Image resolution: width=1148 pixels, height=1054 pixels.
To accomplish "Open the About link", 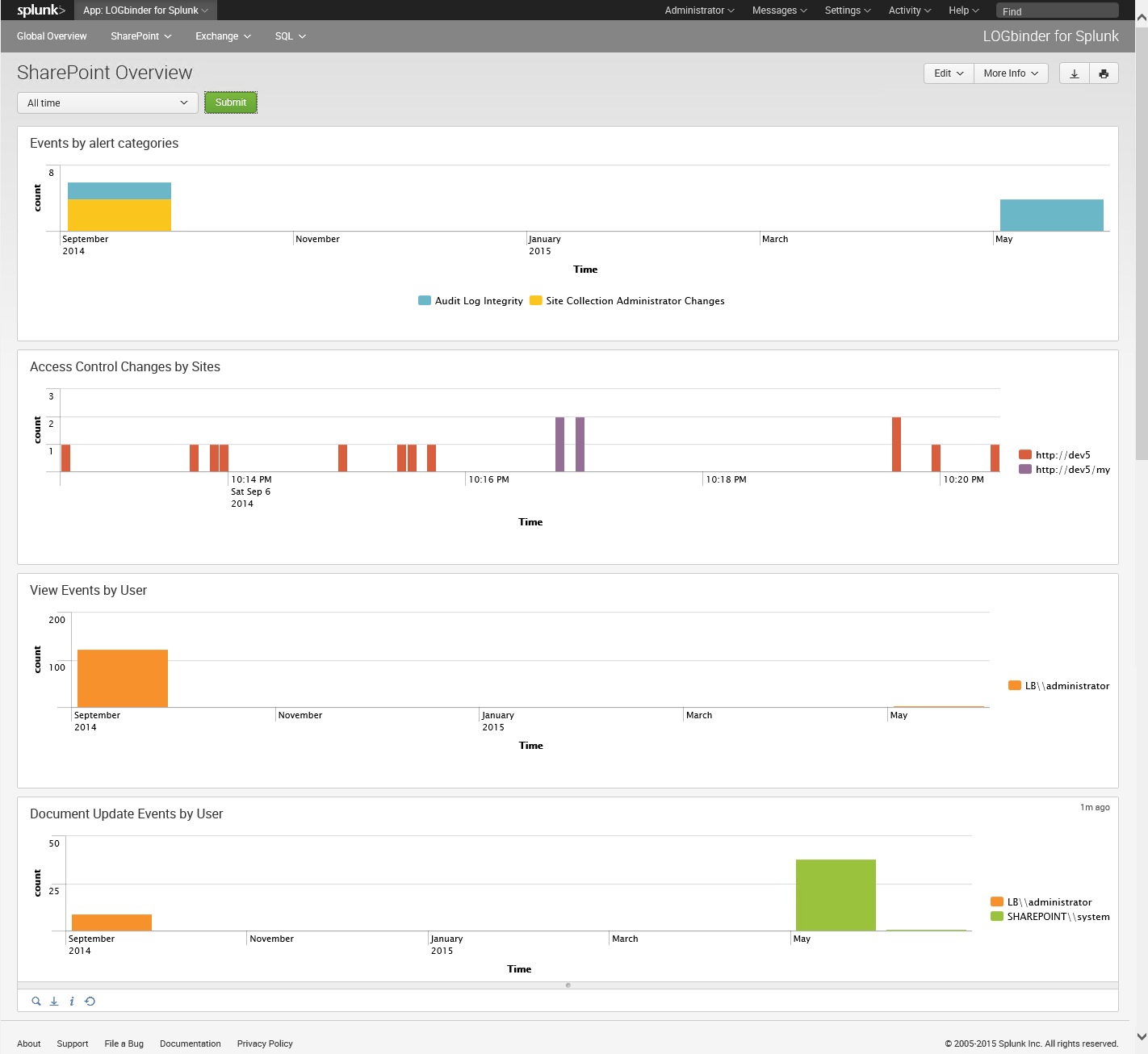I will click(29, 1044).
